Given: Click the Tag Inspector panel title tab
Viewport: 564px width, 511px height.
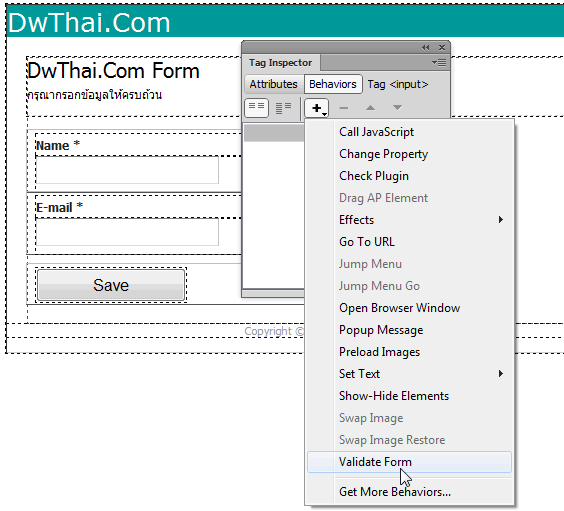Looking at the screenshot, I should click(281, 63).
